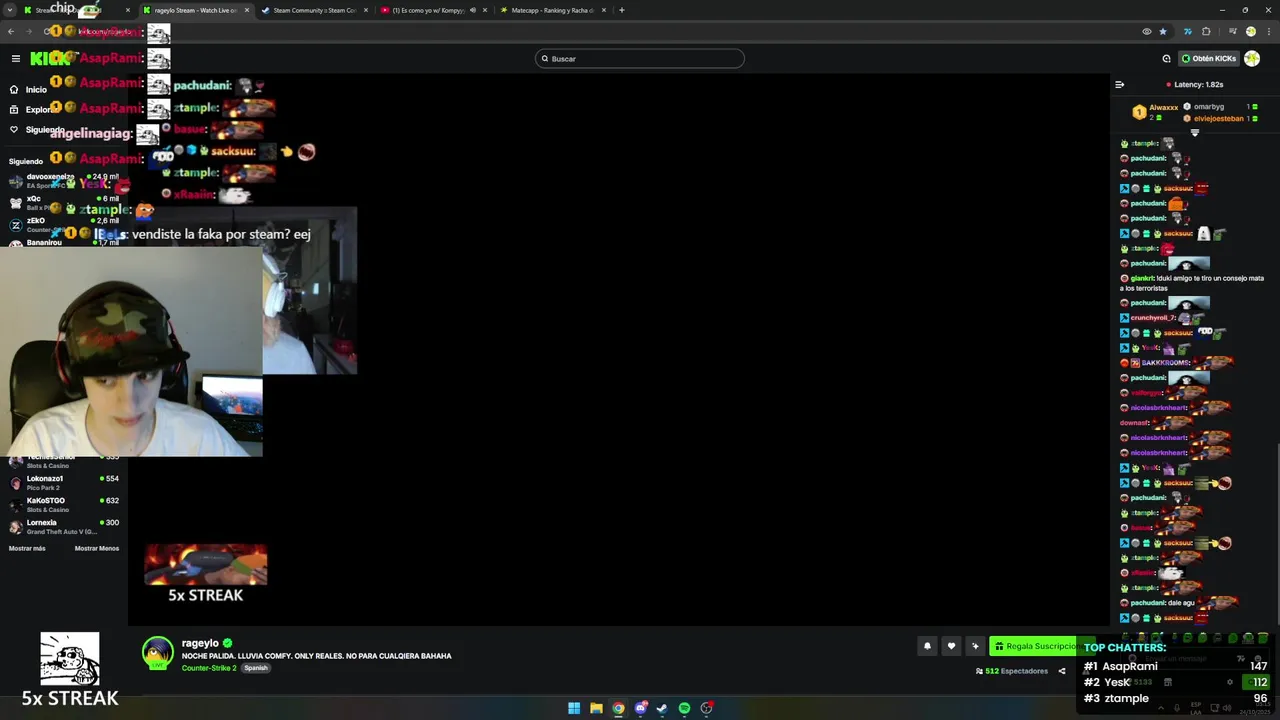Open the rageylo streamer avatar
The height and width of the screenshot is (720, 1280).
click(157, 652)
